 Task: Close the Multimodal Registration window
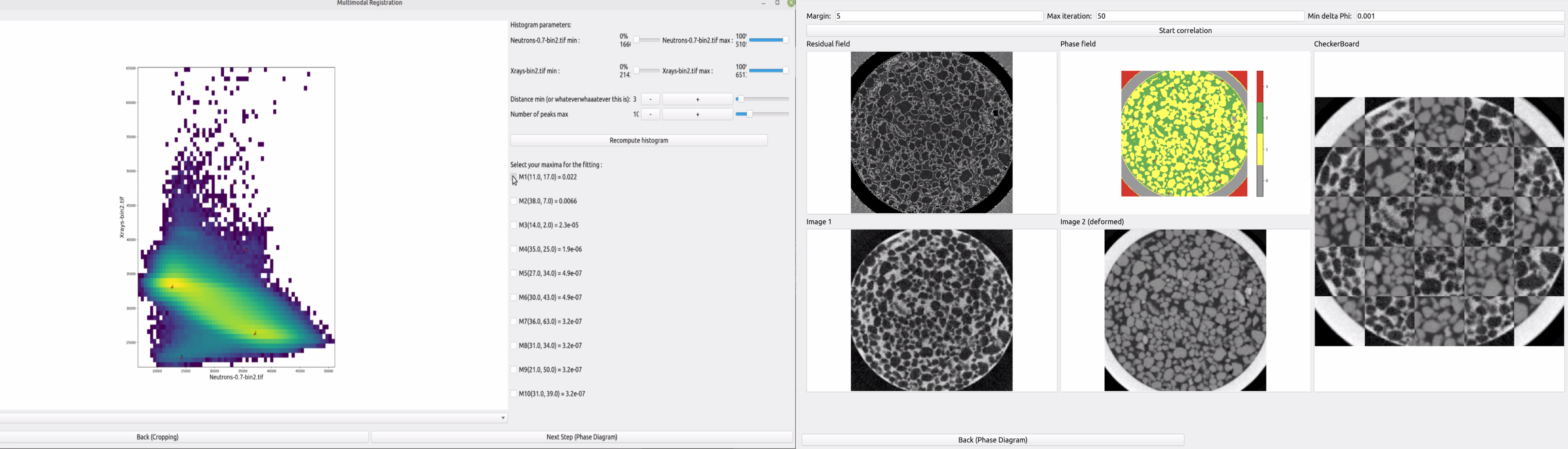[791, 4]
